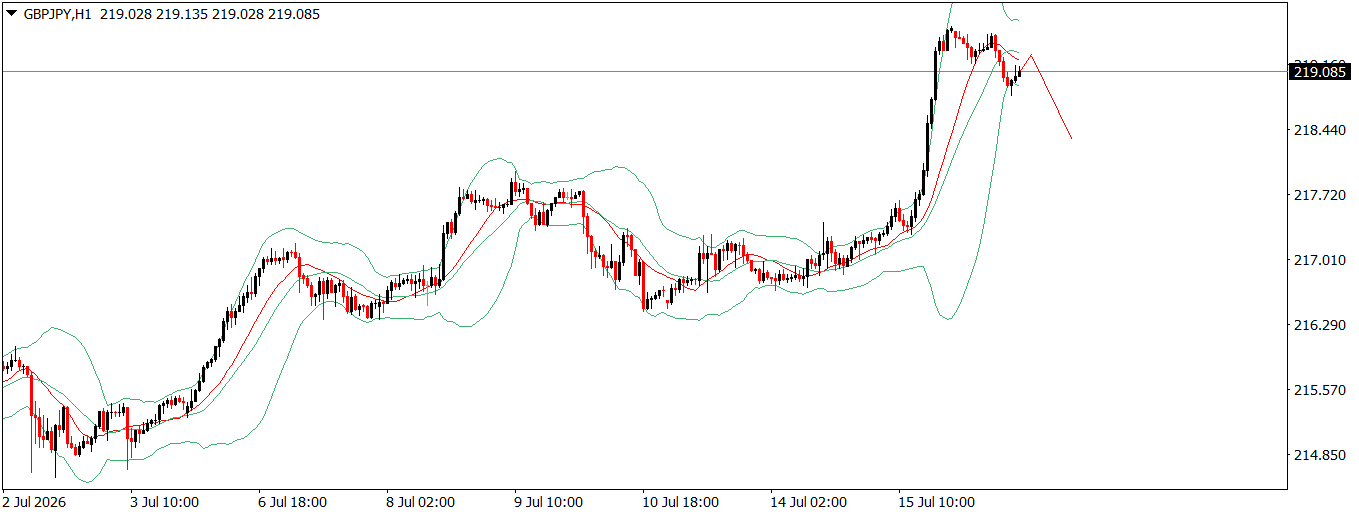Click the 6 Jul 18:00 time label
This screenshot has width=1359, height=516.
tap(292, 502)
